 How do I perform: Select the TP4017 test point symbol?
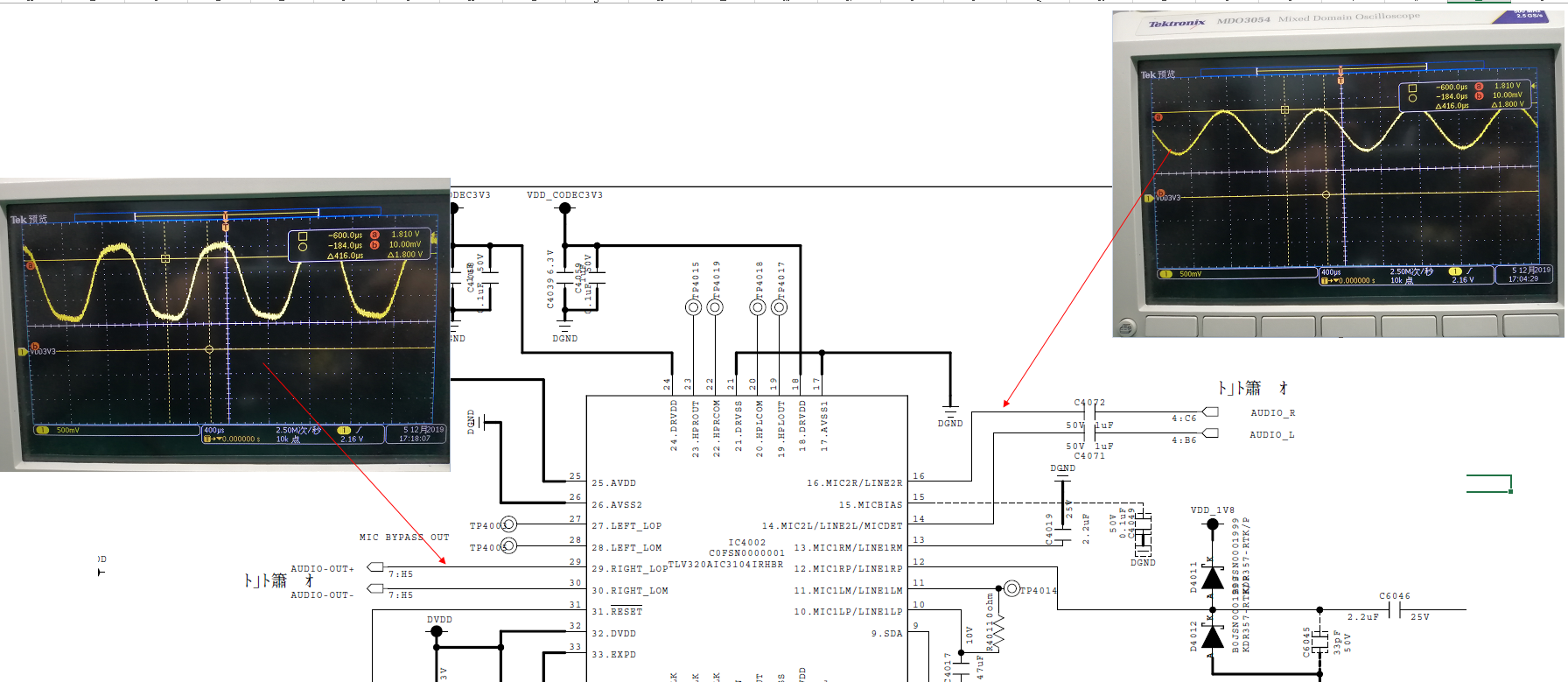coord(780,307)
